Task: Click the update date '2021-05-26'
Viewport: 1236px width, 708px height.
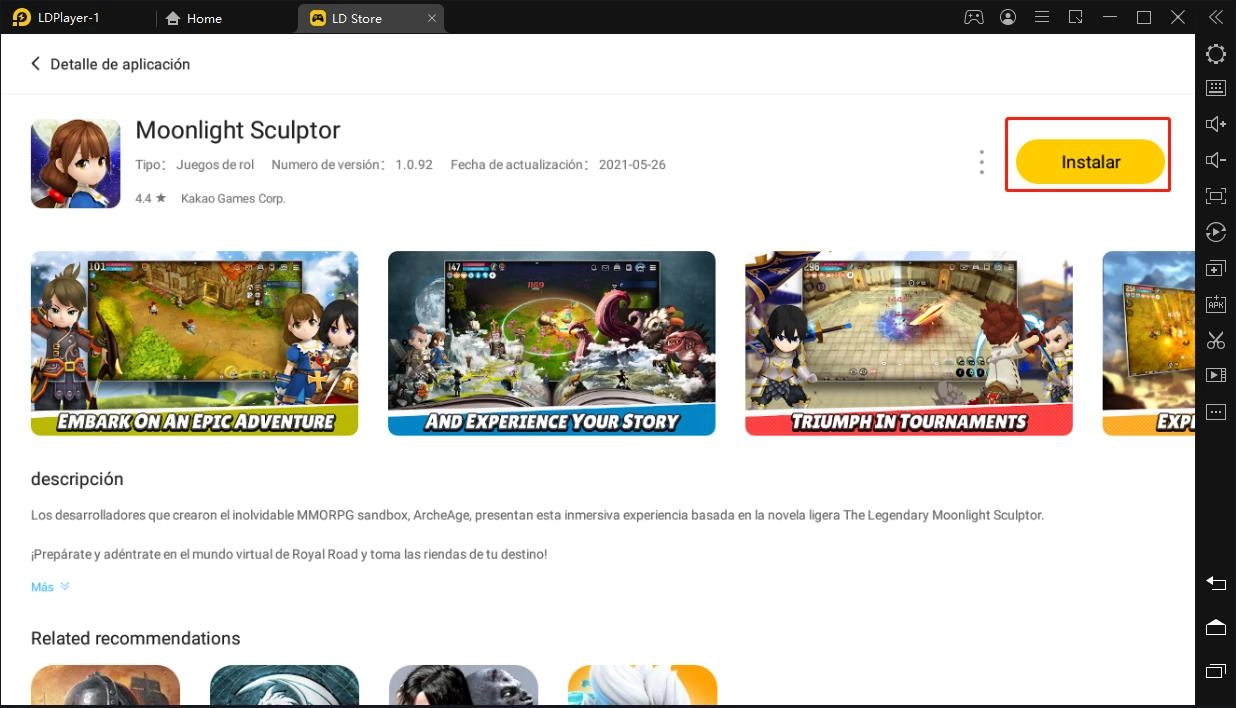Action: pyautogui.click(x=632, y=165)
